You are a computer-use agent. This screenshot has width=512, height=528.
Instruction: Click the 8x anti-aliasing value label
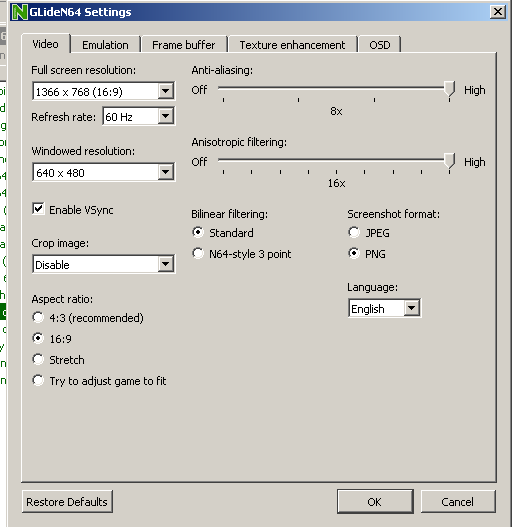point(336,111)
